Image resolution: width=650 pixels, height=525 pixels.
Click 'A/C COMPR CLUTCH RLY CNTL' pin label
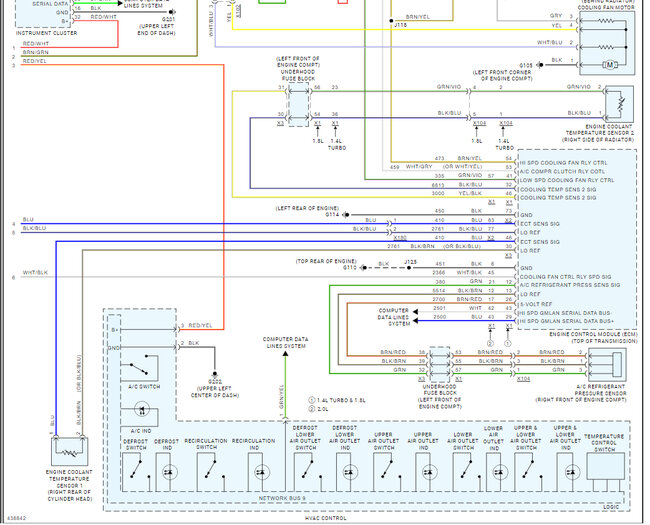tap(562, 171)
